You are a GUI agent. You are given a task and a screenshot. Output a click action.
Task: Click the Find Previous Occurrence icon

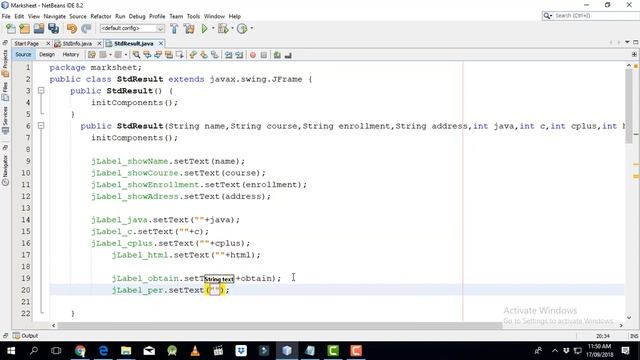(x=147, y=55)
